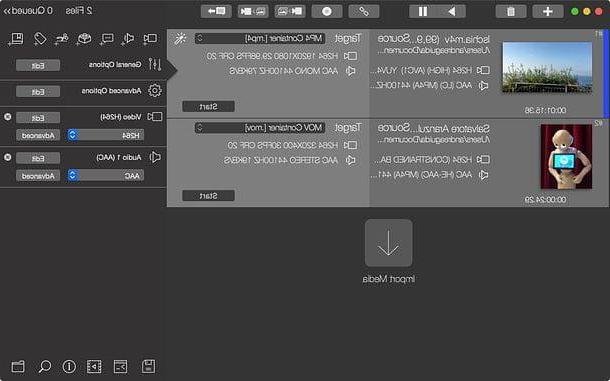Click the sliders icon next to General Options
The height and width of the screenshot is (381, 610).
[x=155, y=64]
